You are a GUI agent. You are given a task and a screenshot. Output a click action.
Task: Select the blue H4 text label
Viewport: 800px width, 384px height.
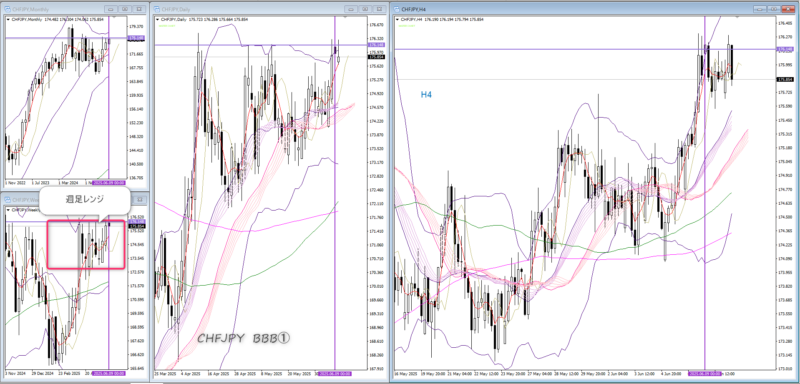tap(426, 94)
